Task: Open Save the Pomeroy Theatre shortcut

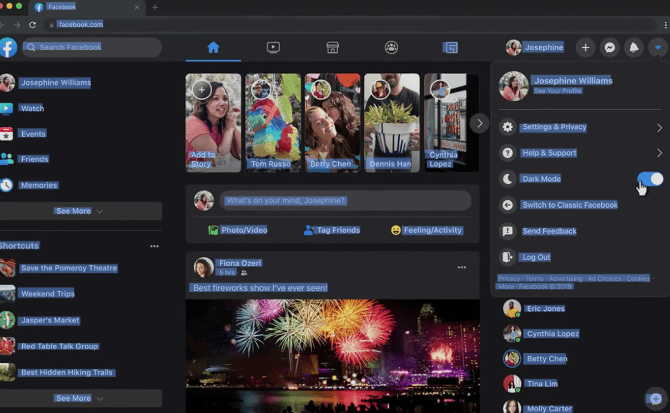Action: [x=68, y=268]
